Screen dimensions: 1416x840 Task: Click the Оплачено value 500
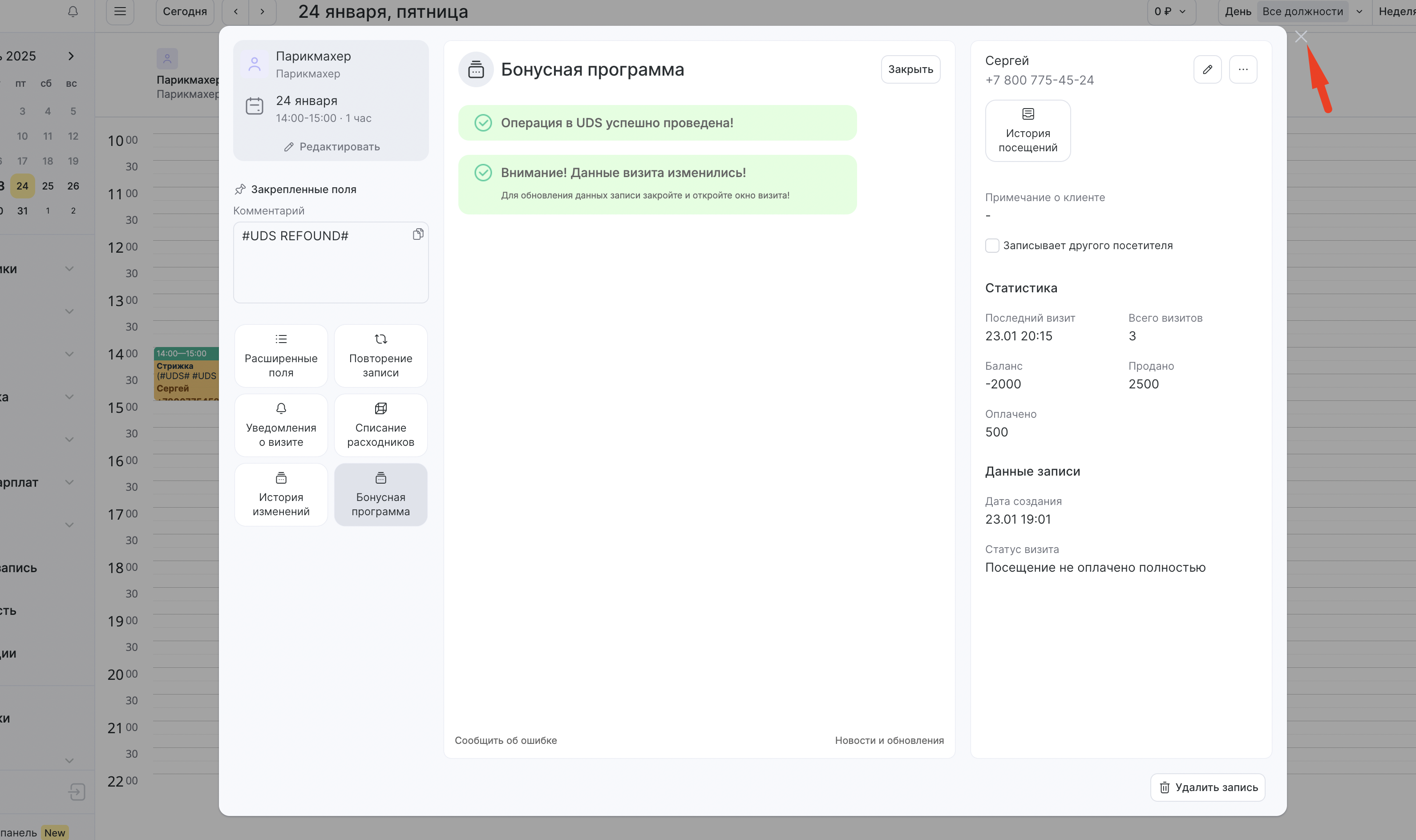[x=996, y=432]
